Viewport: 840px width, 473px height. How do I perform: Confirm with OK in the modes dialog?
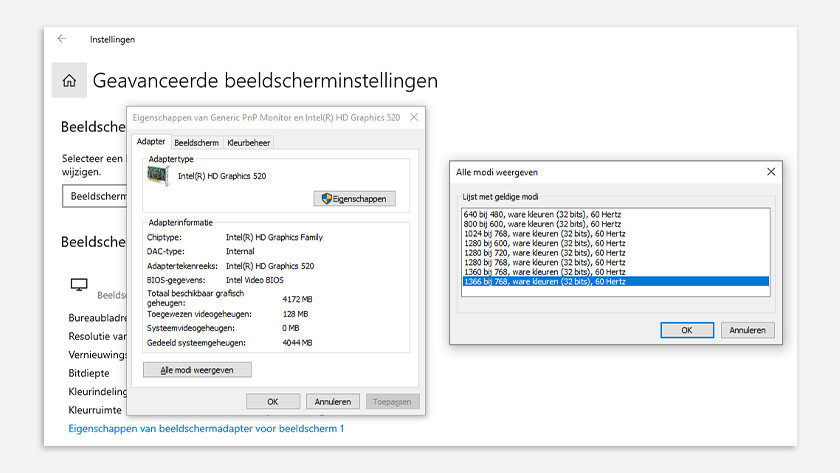(x=686, y=330)
